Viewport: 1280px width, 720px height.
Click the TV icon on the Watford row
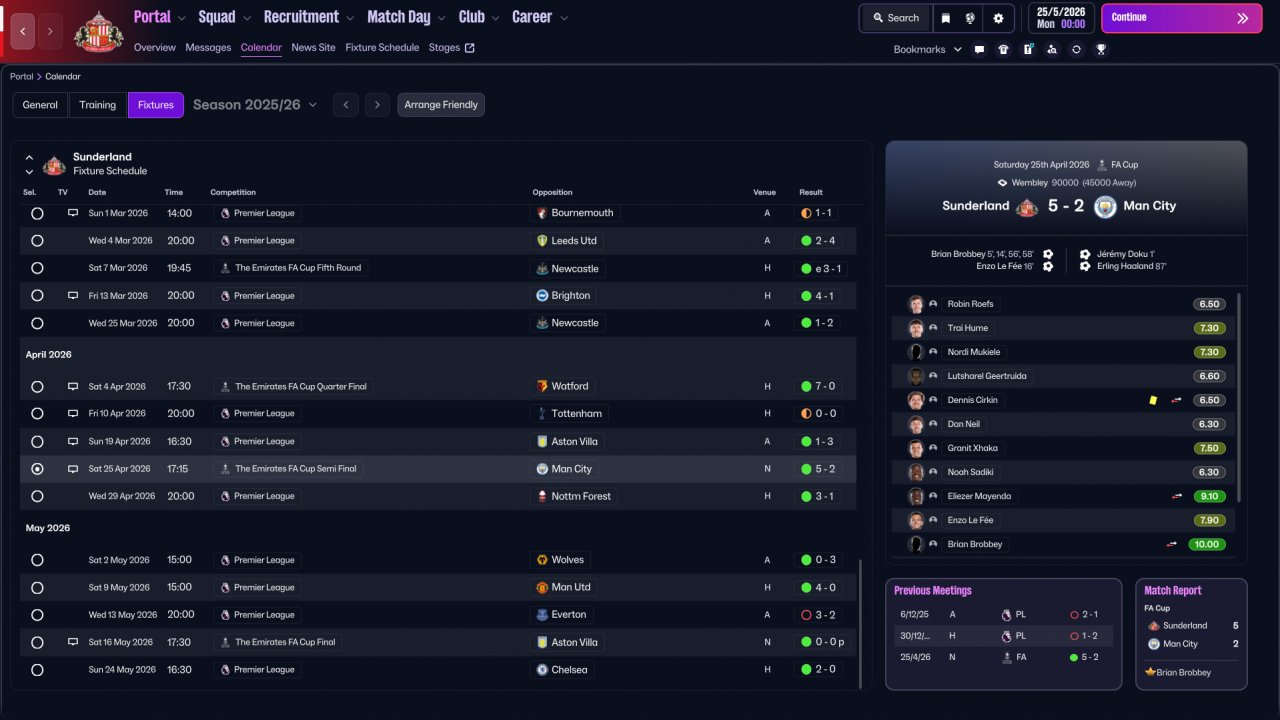tap(72, 386)
